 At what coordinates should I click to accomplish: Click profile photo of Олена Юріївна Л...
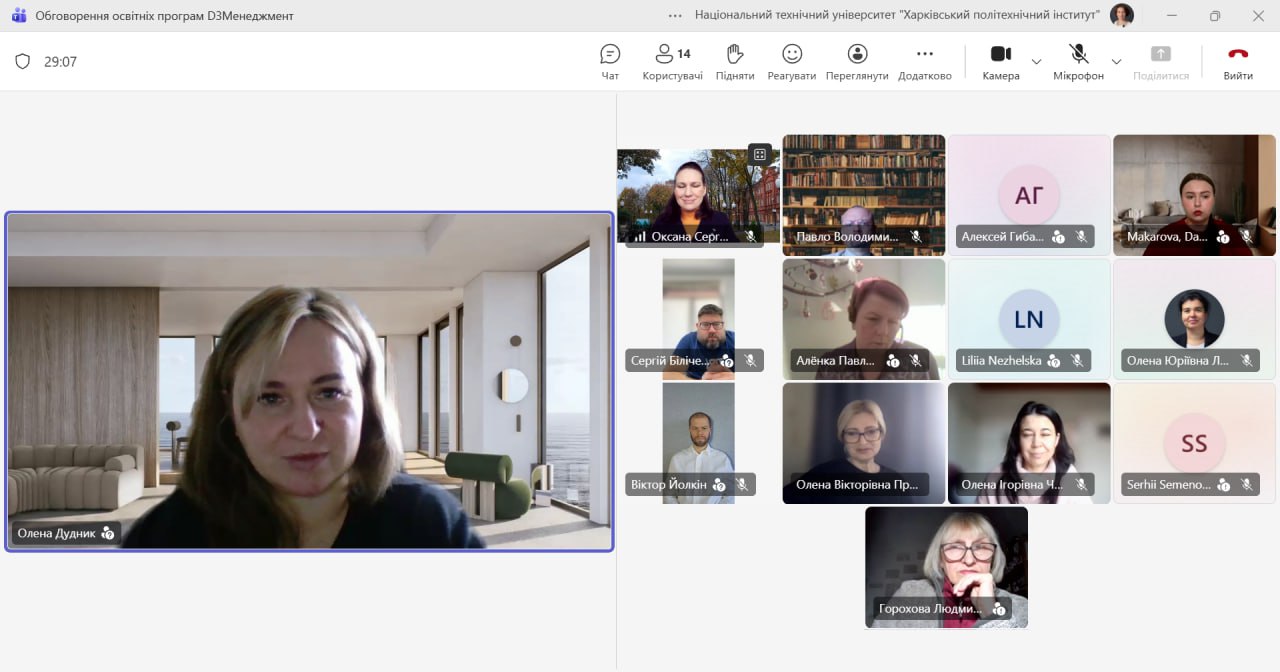click(1194, 319)
